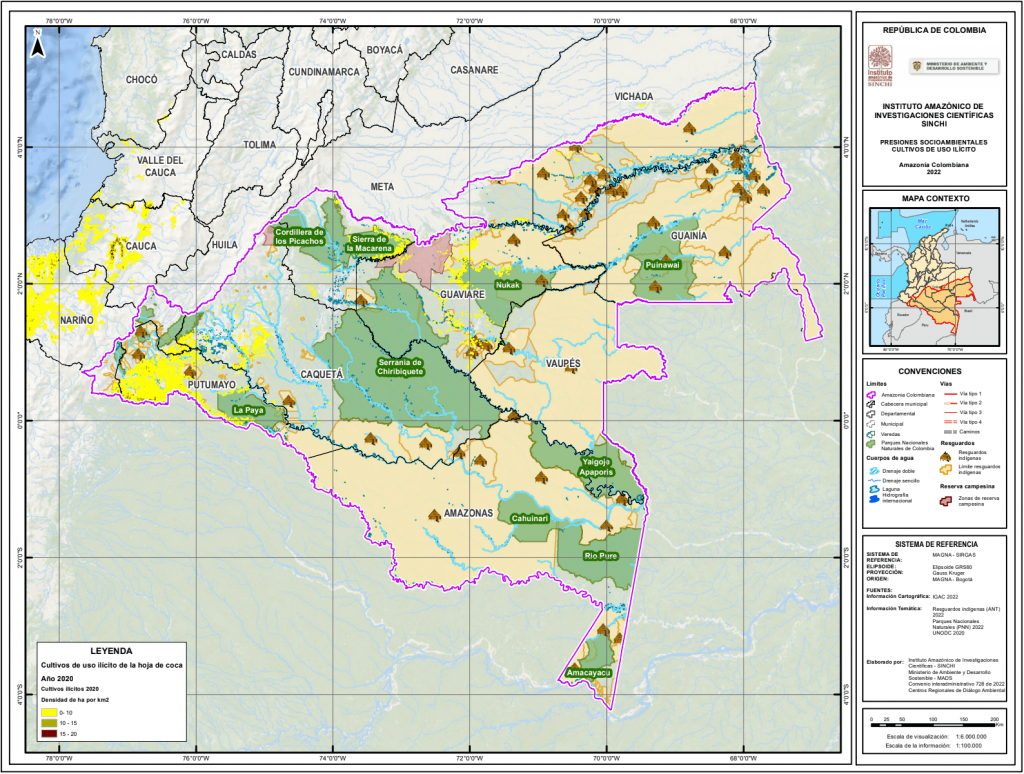Click the olive 10-15 density swatch
The height and width of the screenshot is (774, 1024).
pos(48,723)
